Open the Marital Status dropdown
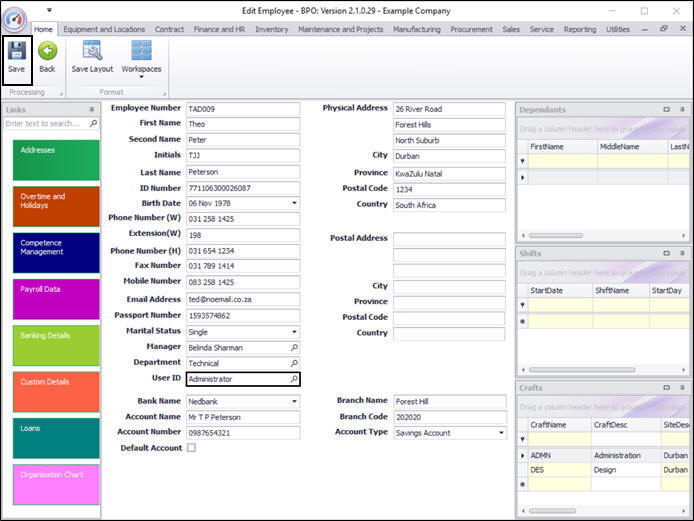Image resolution: width=694 pixels, height=521 pixels. (x=294, y=332)
